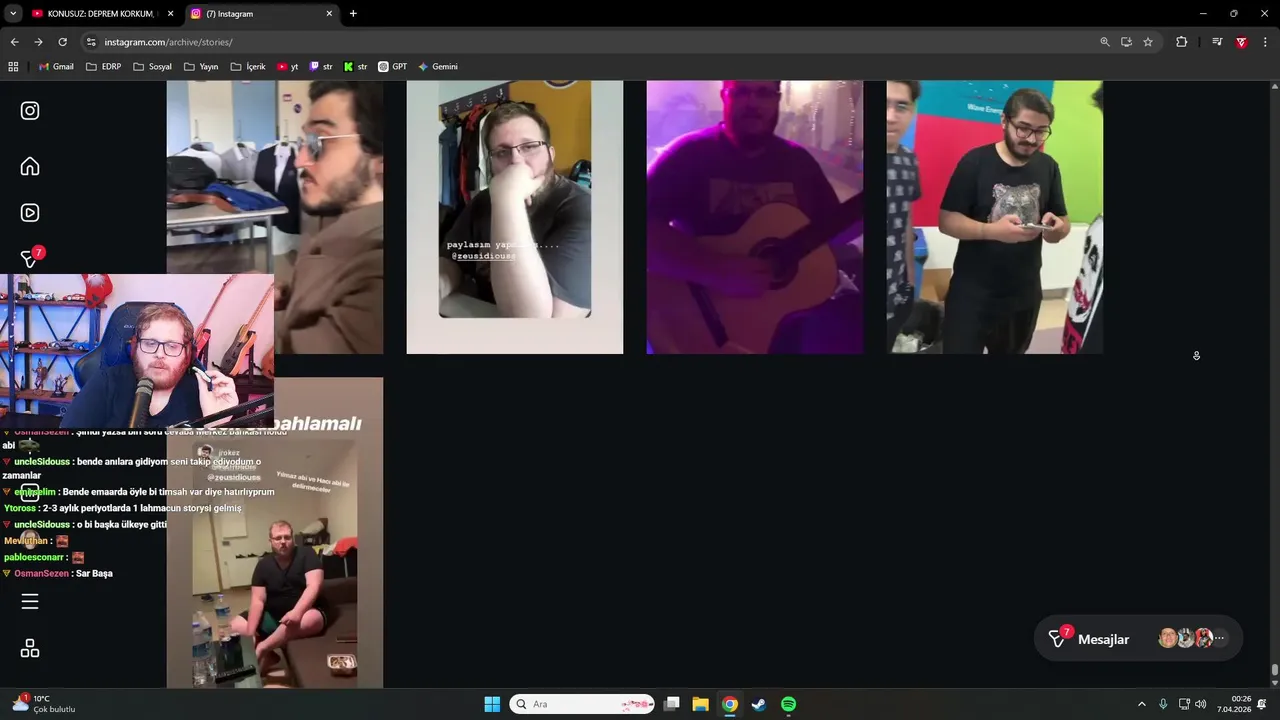This screenshot has width=1280, height=720.
Task: Open the Extensions puzzle icon
Action: (x=1181, y=42)
